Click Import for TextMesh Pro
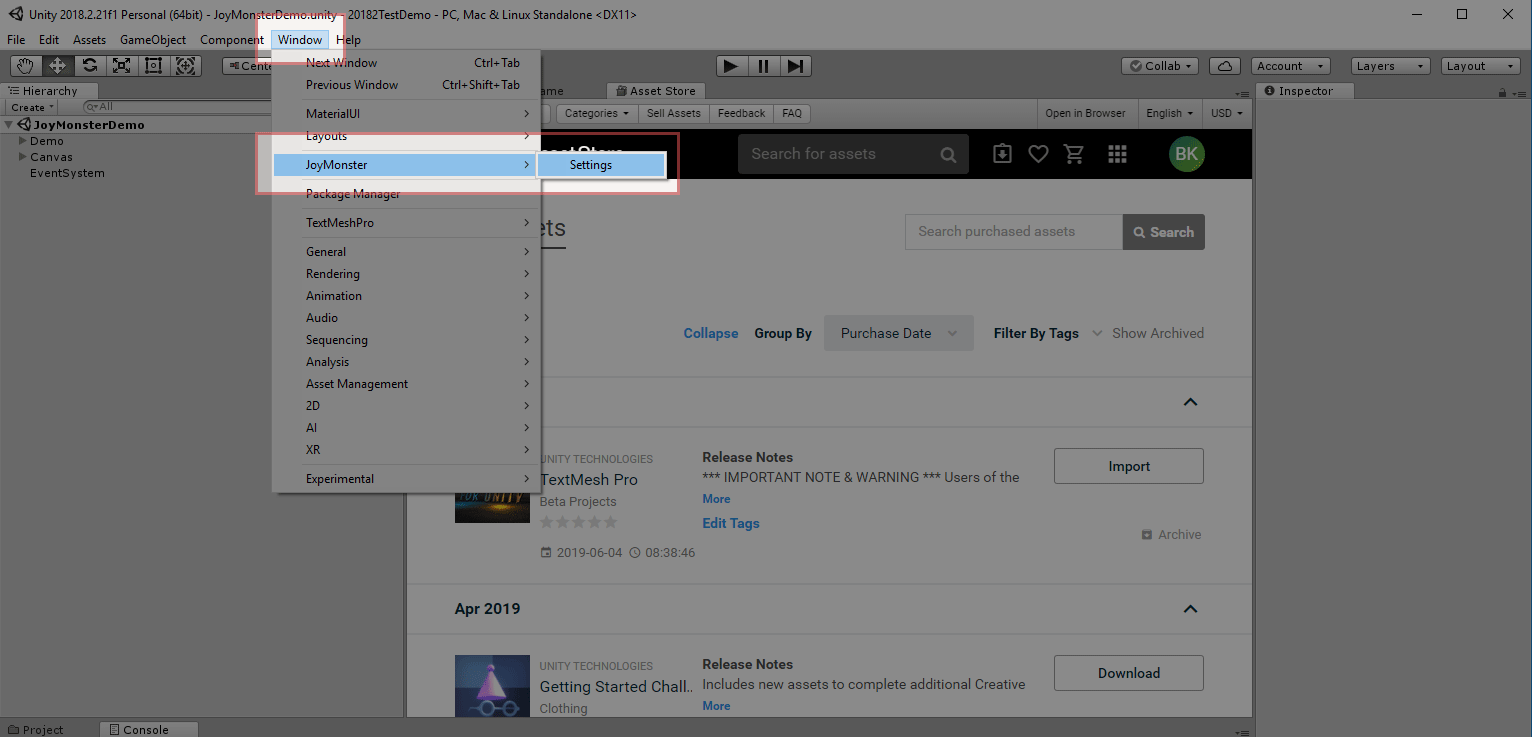The width and height of the screenshot is (1532, 737). click(1129, 466)
